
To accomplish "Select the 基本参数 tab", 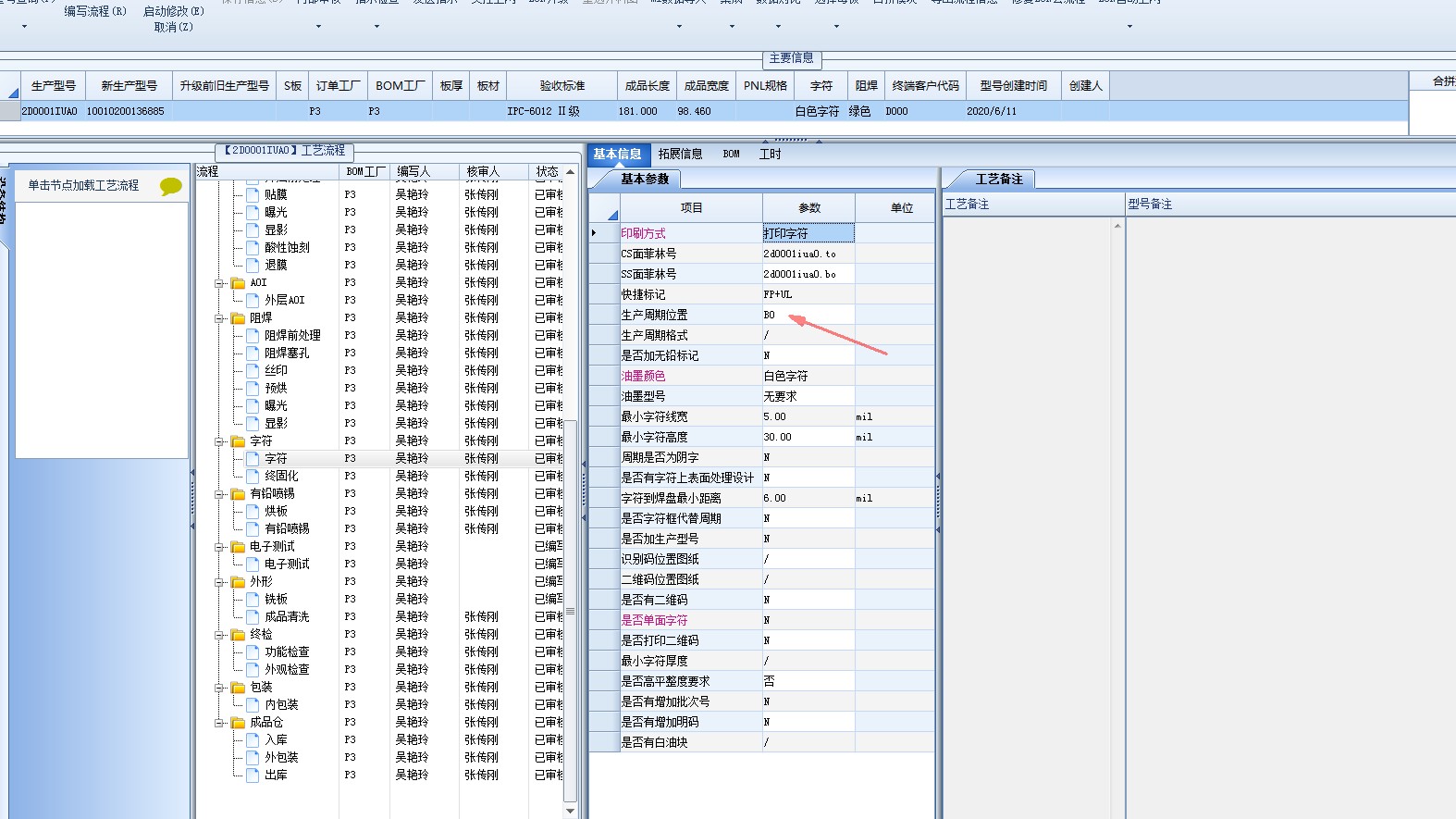I will point(645,180).
